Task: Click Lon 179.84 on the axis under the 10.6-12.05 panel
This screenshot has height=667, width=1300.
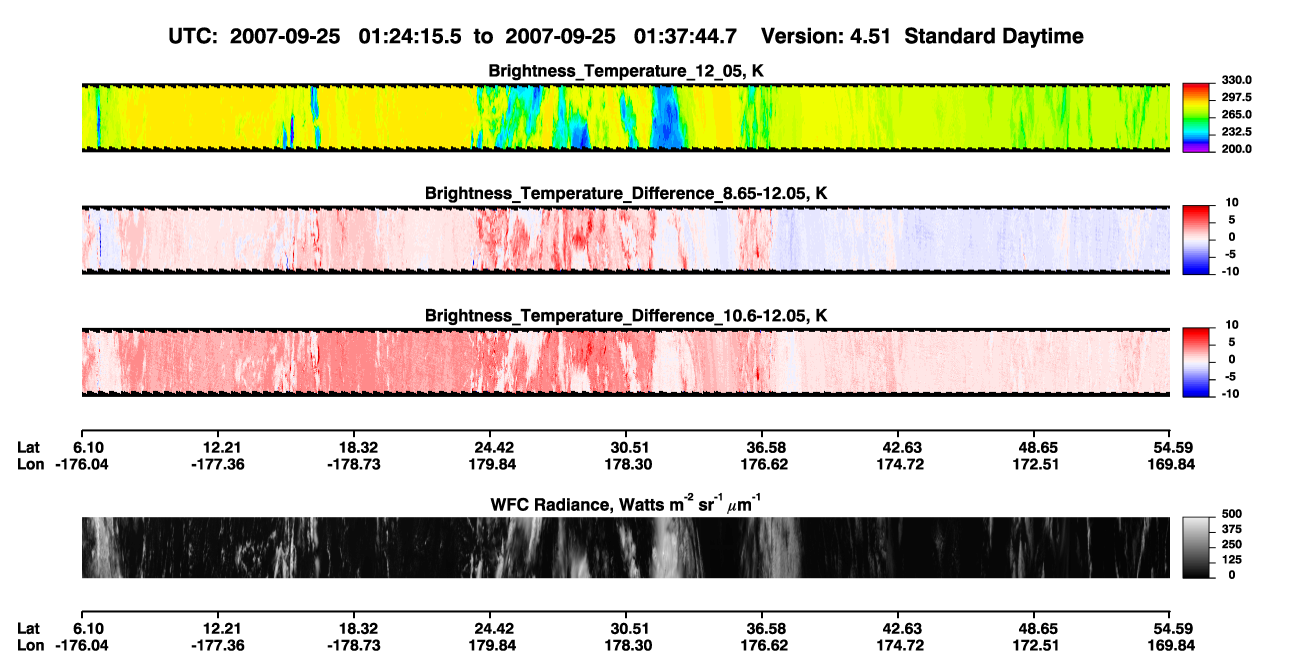Action: (x=490, y=464)
